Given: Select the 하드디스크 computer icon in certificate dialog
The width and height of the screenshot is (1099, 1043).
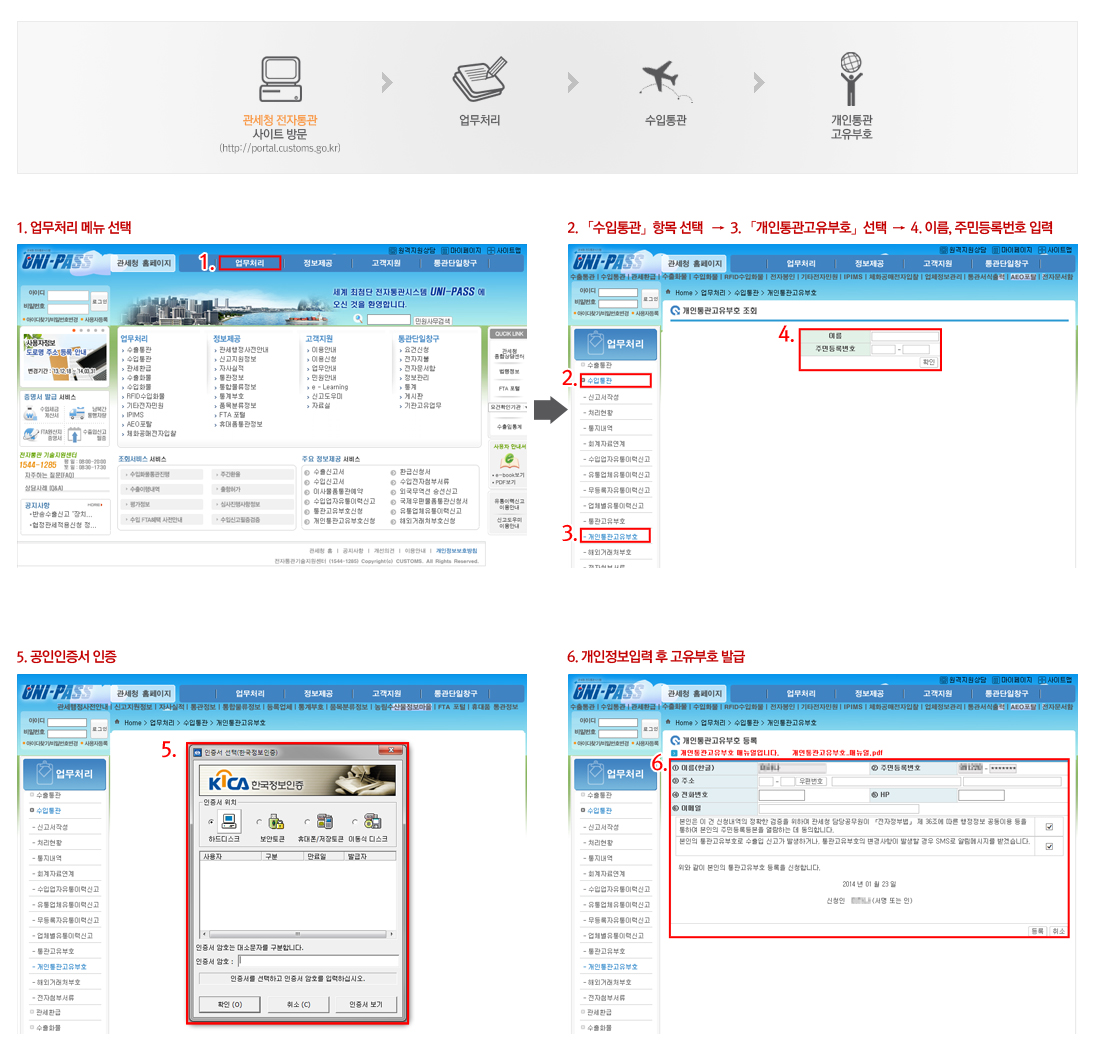Looking at the screenshot, I should coord(229,820).
